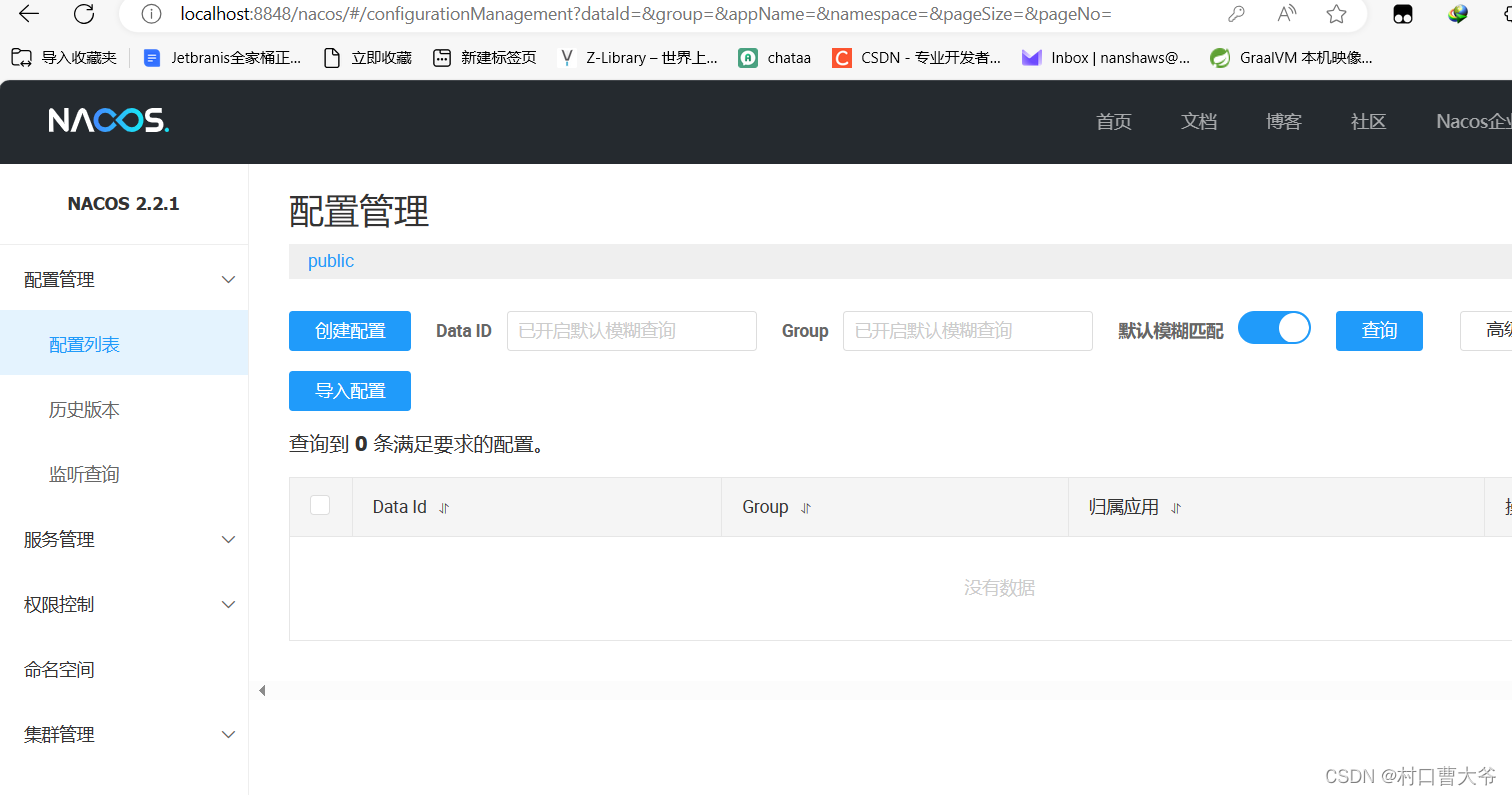Viewport: 1512px width, 795px height.
Task: Click the NACOS logo
Action: click(x=108, y=119)
